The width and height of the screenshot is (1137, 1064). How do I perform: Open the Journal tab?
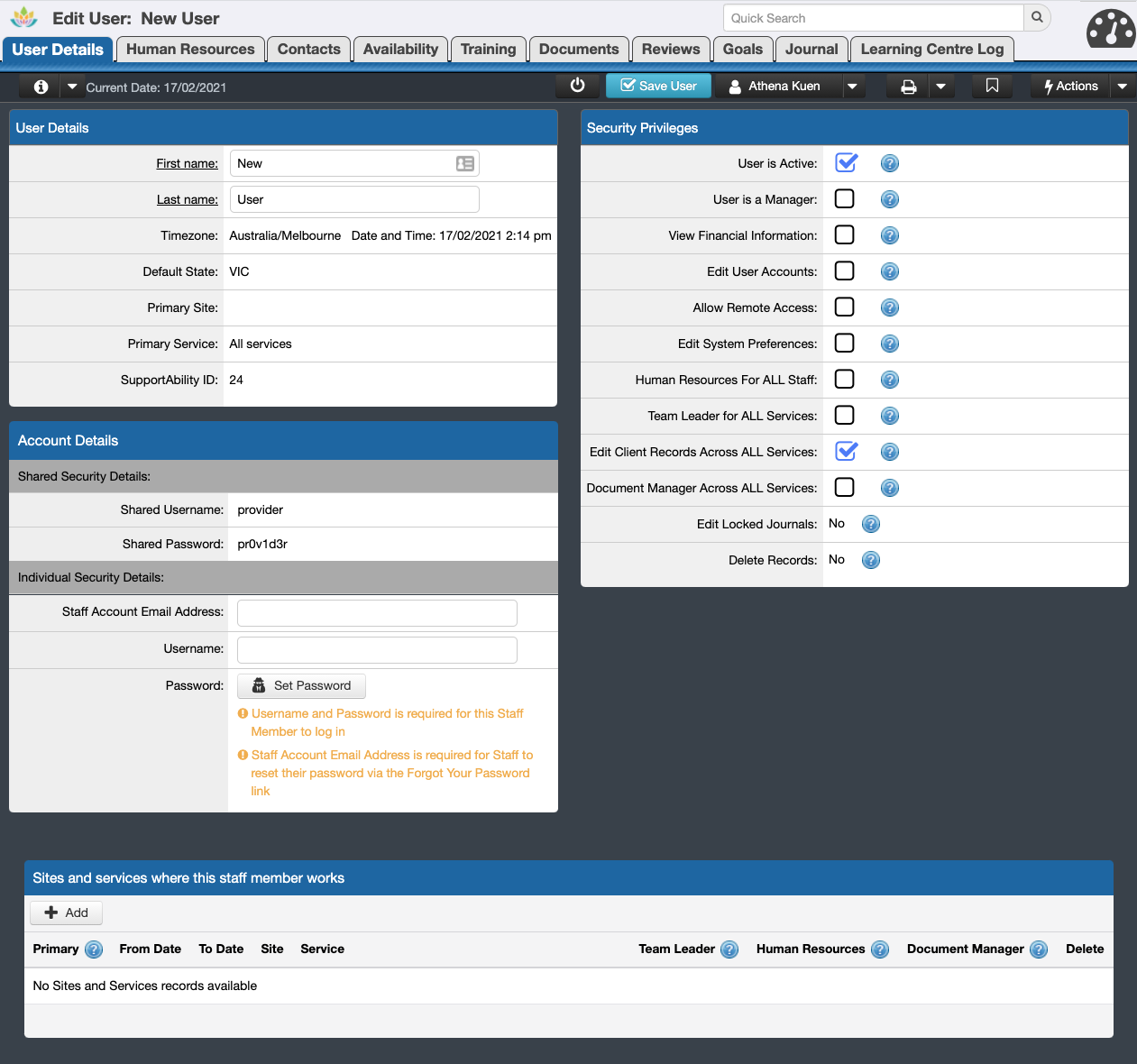[x=811, y=50]
